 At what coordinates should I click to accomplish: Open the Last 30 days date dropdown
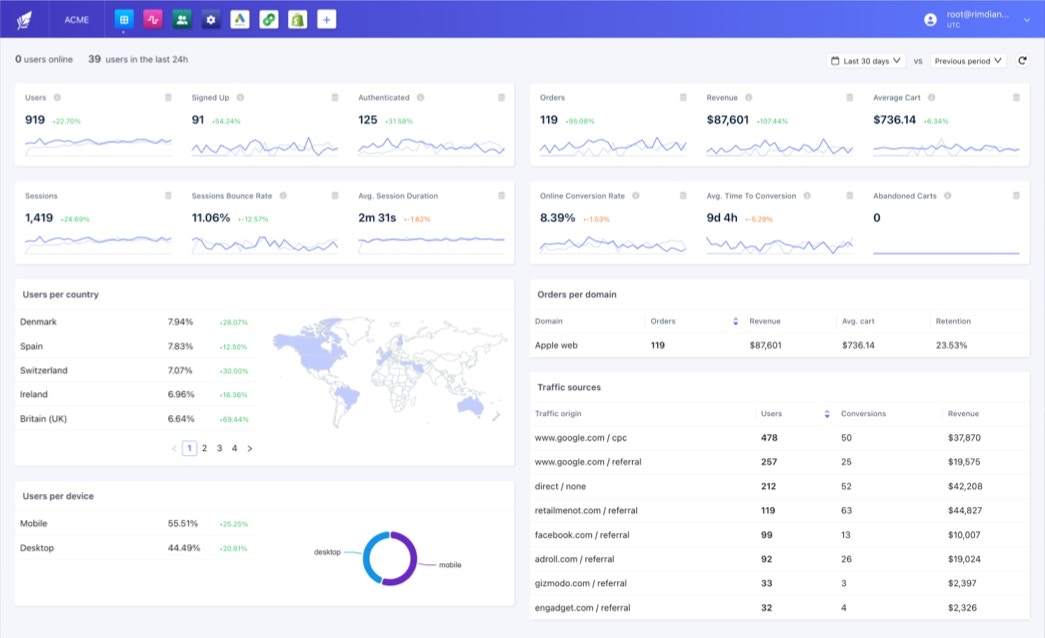[x=866, y=60]
